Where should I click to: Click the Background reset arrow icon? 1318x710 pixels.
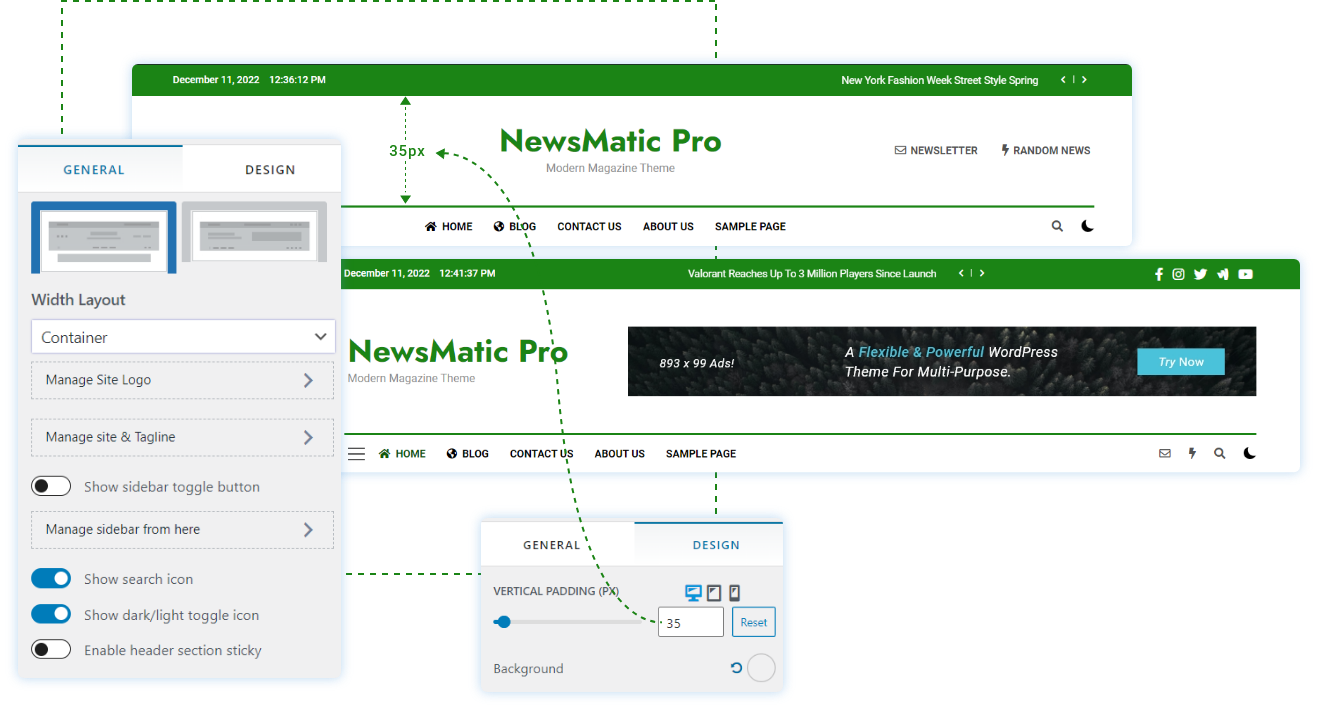pos(736,668)
